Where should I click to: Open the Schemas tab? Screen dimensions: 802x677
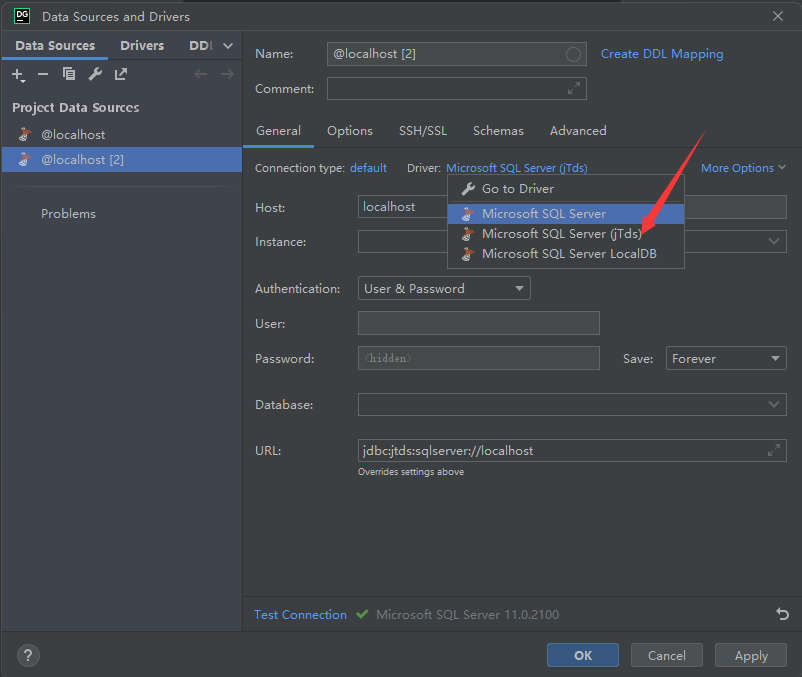[498, 131]
